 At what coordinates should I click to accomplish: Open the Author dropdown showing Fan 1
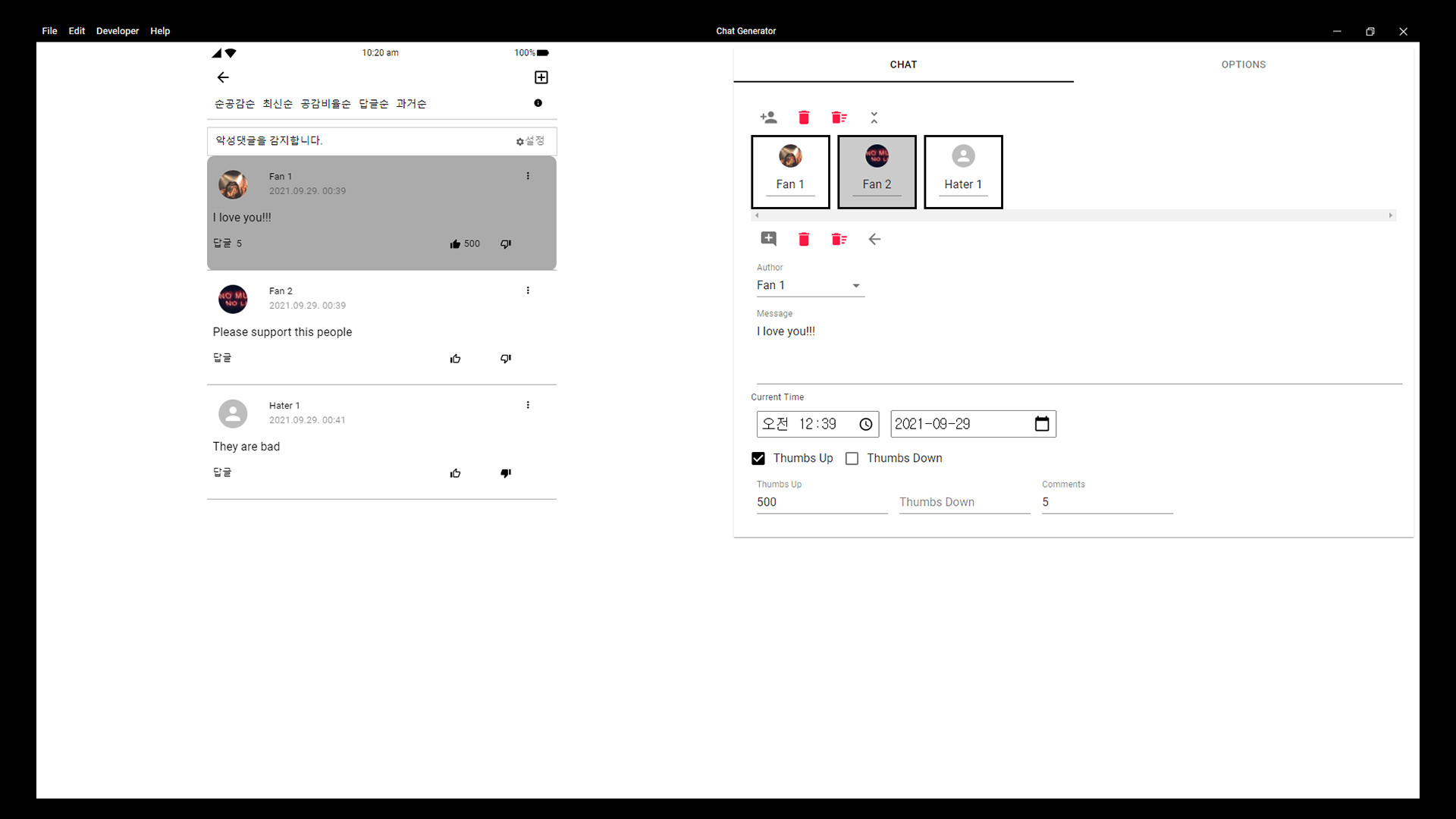[856, 286]
